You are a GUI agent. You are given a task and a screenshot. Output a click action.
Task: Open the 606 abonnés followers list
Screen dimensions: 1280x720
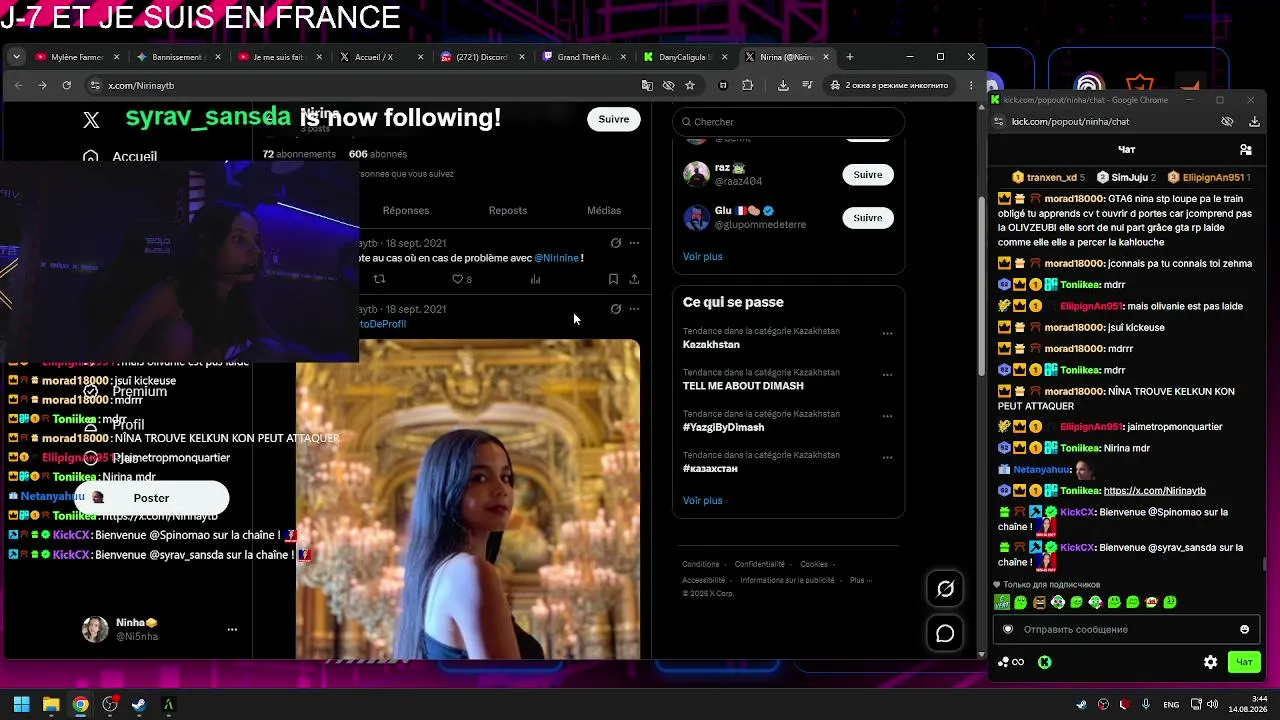coord(378,154)
